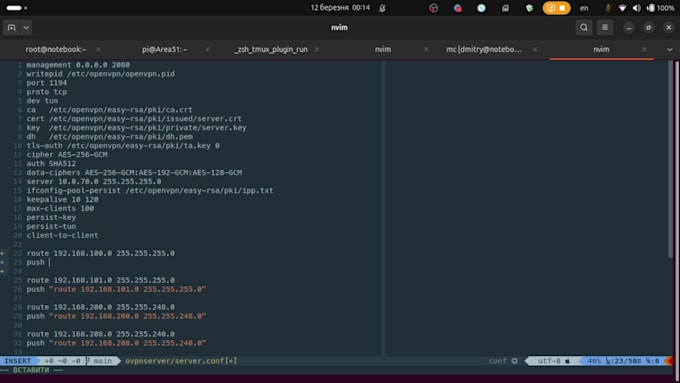The width and height of the screenshot is (680, 383).
Task: Open the Activities overview pill
Action: coord(16,8)
